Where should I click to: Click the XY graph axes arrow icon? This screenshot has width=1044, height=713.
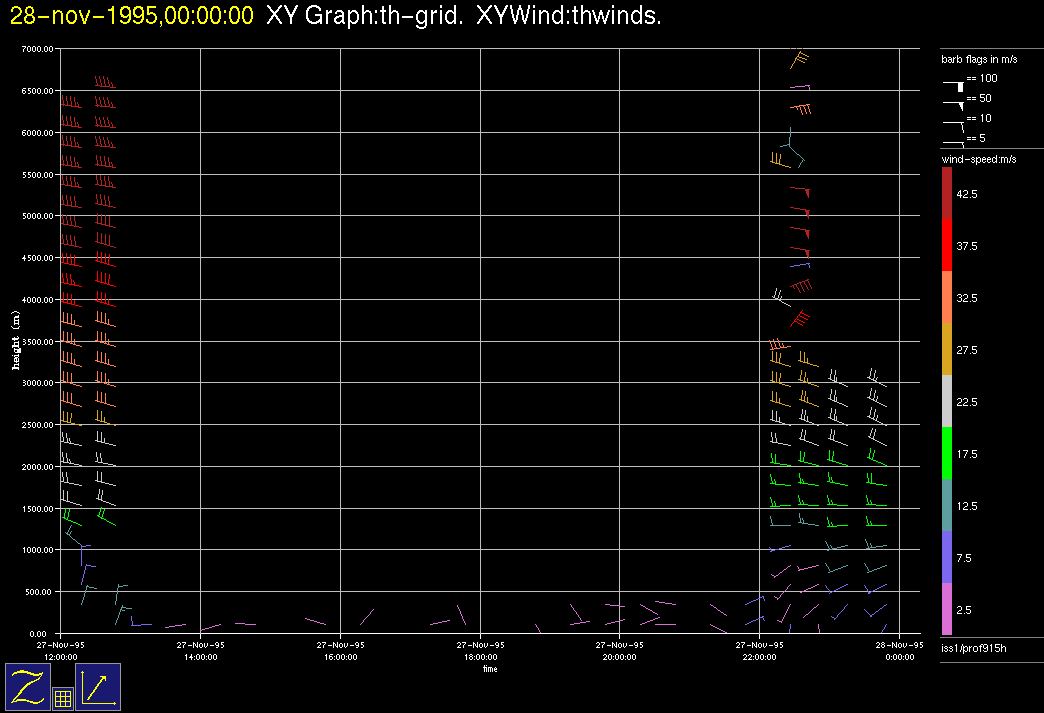pos(98,687)
